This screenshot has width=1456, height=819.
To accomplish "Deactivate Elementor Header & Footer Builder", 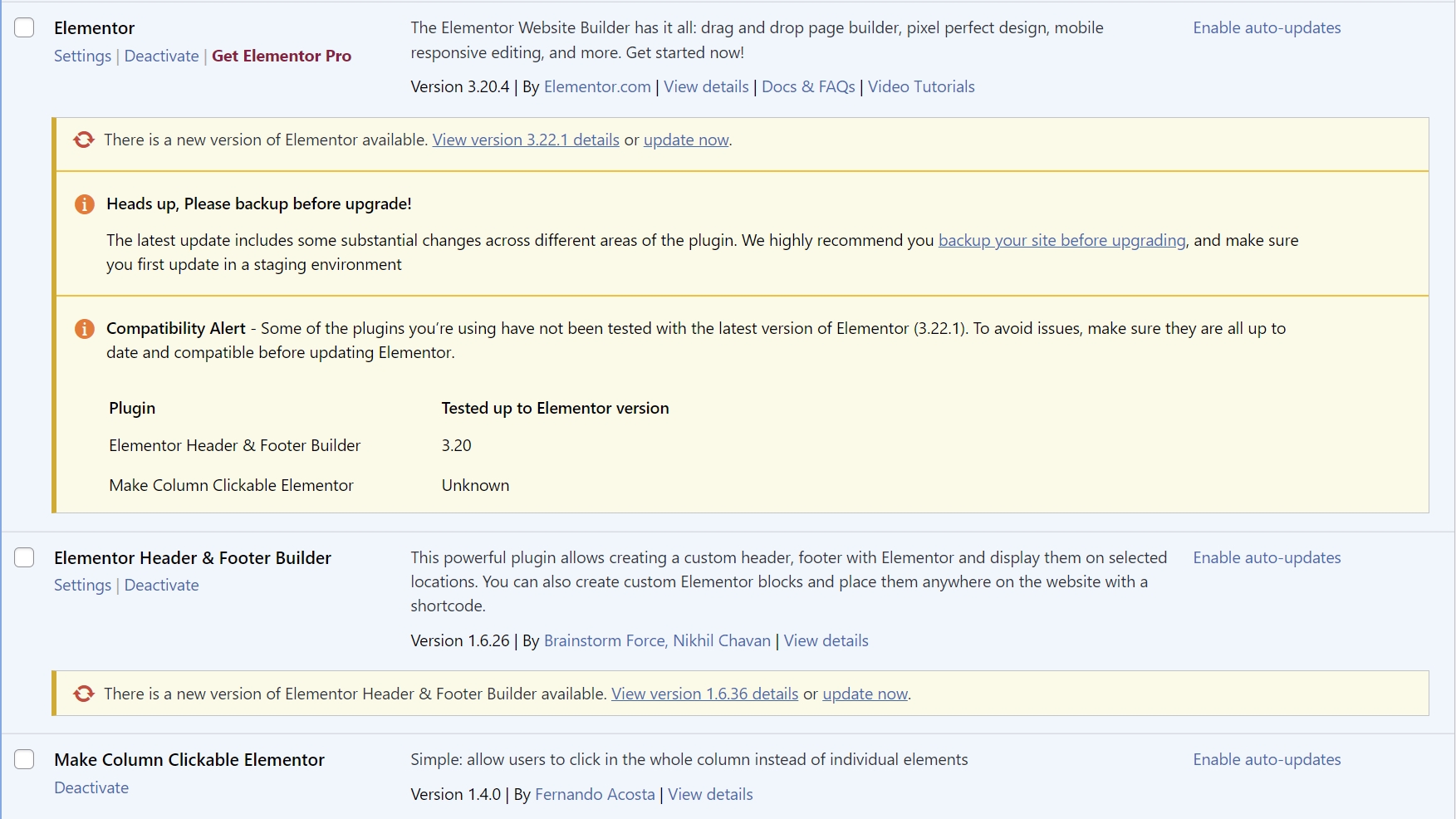I will [161, 586].
